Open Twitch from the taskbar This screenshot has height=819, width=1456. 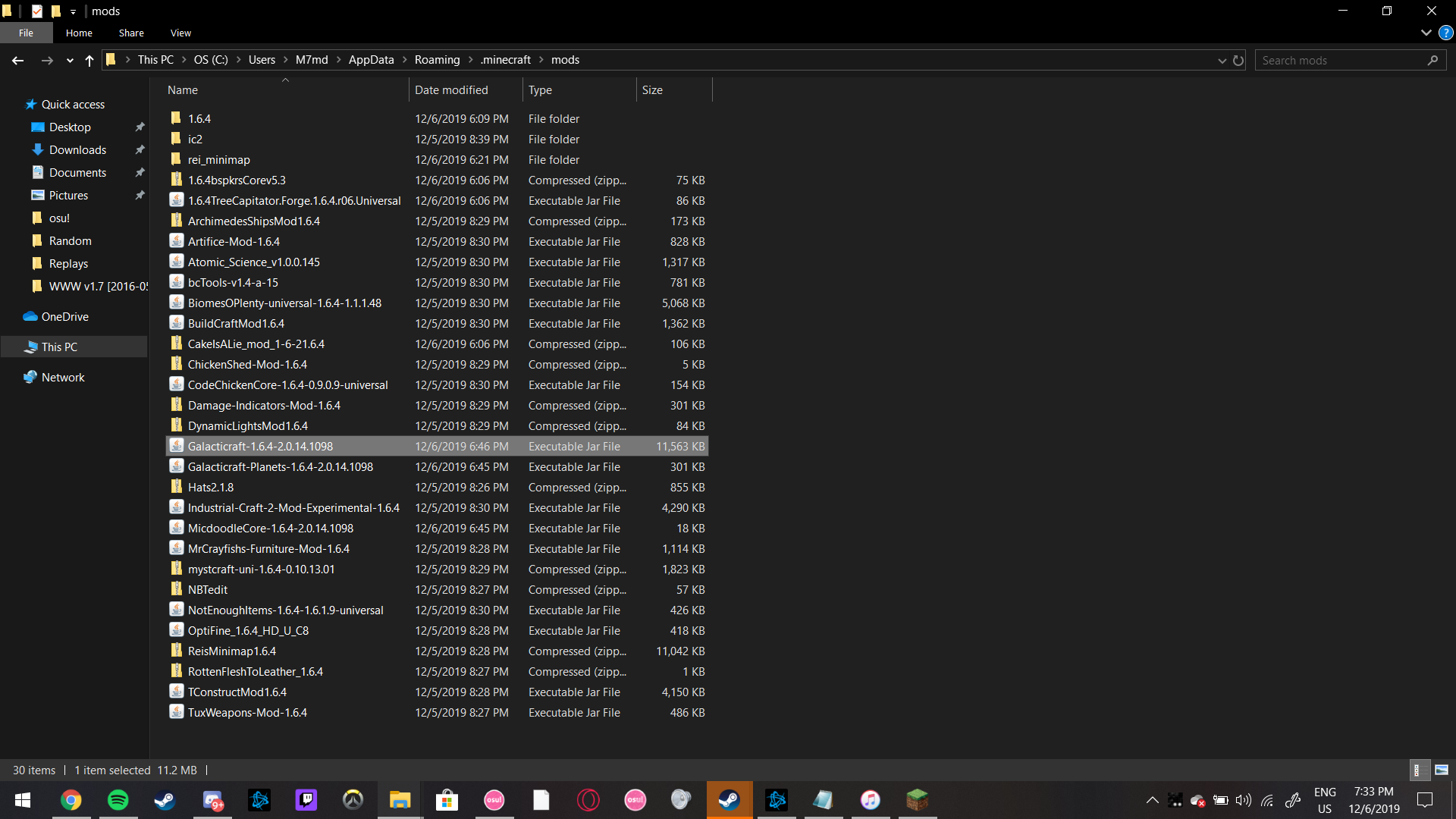coord(306,799)
